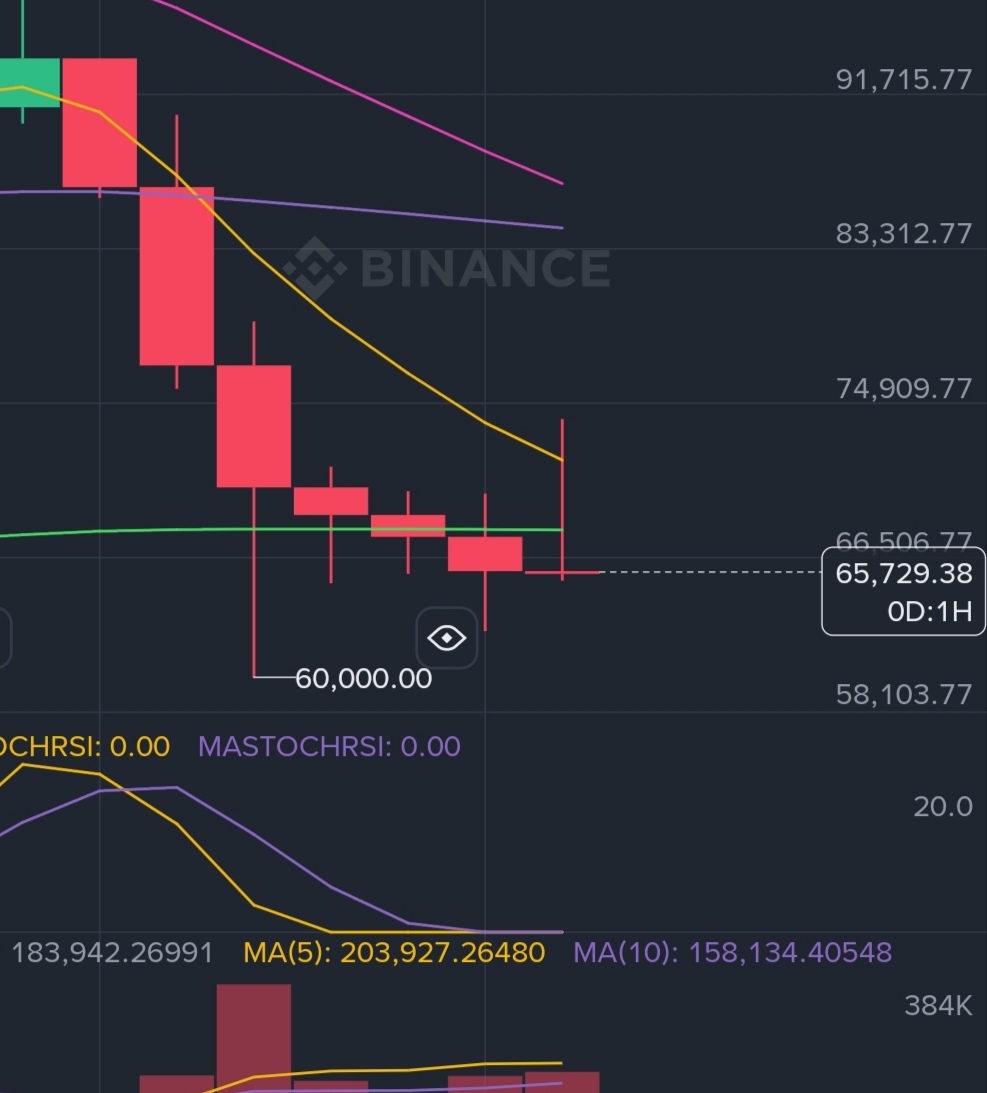
Task: Select the MASTOCHRSI: 0.00 indicator label
Action: [329, 747]
